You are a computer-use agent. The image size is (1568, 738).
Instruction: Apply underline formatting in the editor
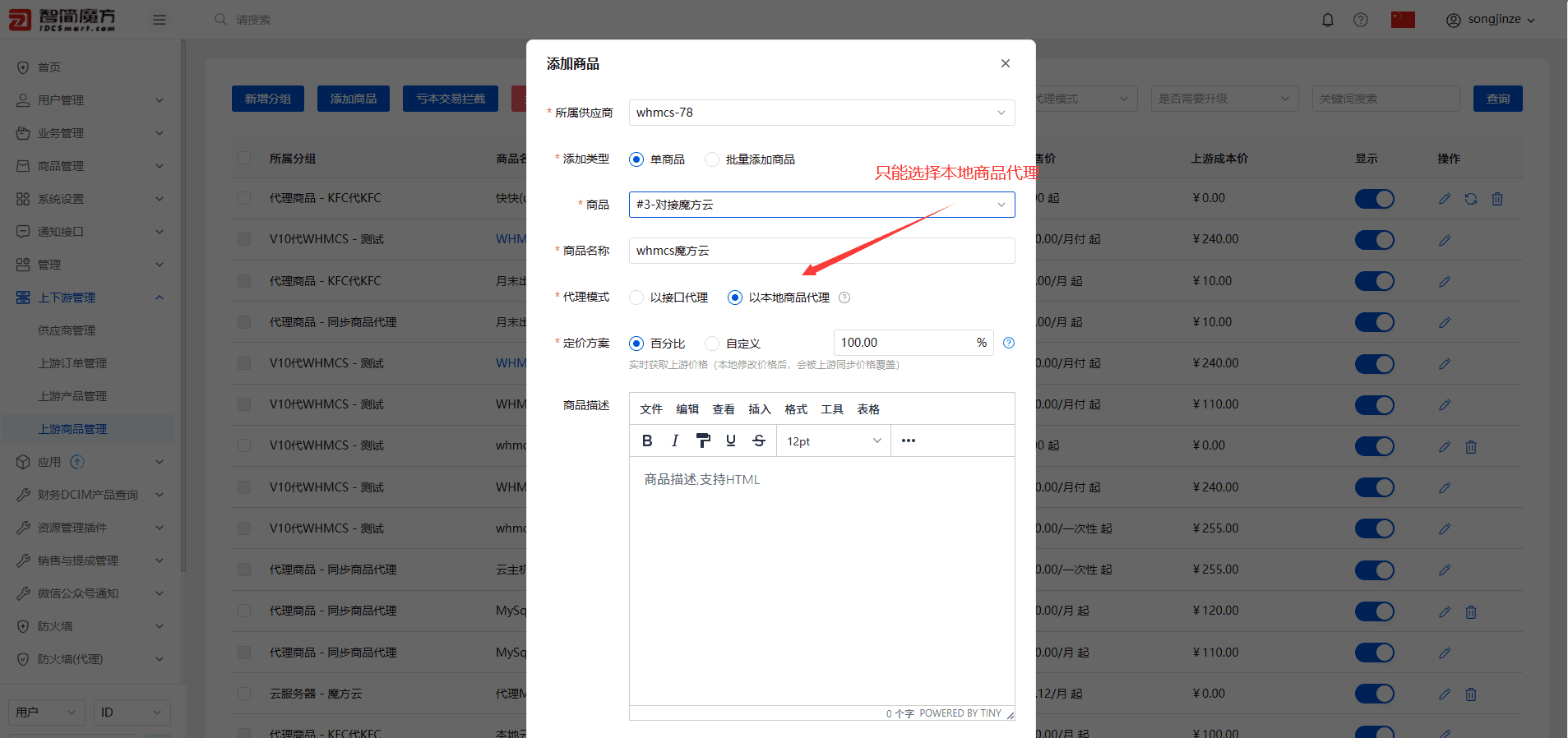tap(731, 440)
